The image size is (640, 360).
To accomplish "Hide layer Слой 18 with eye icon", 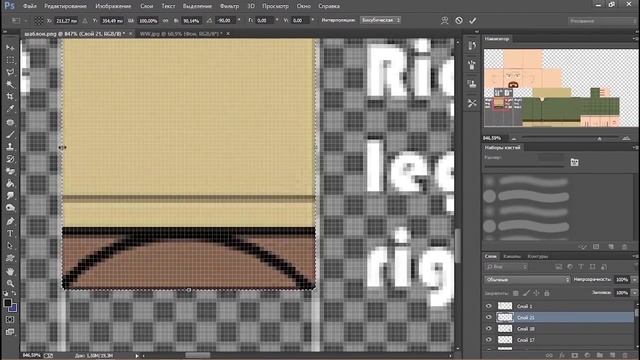I will pos(489,328).
